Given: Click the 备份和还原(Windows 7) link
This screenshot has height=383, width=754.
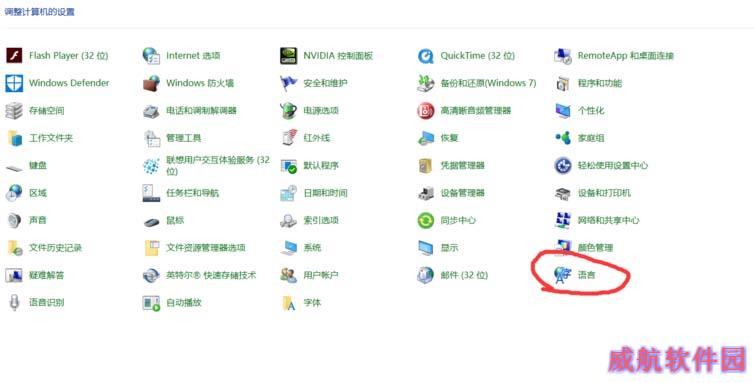Looking at the screenshot, I should (x=488, y=83).
